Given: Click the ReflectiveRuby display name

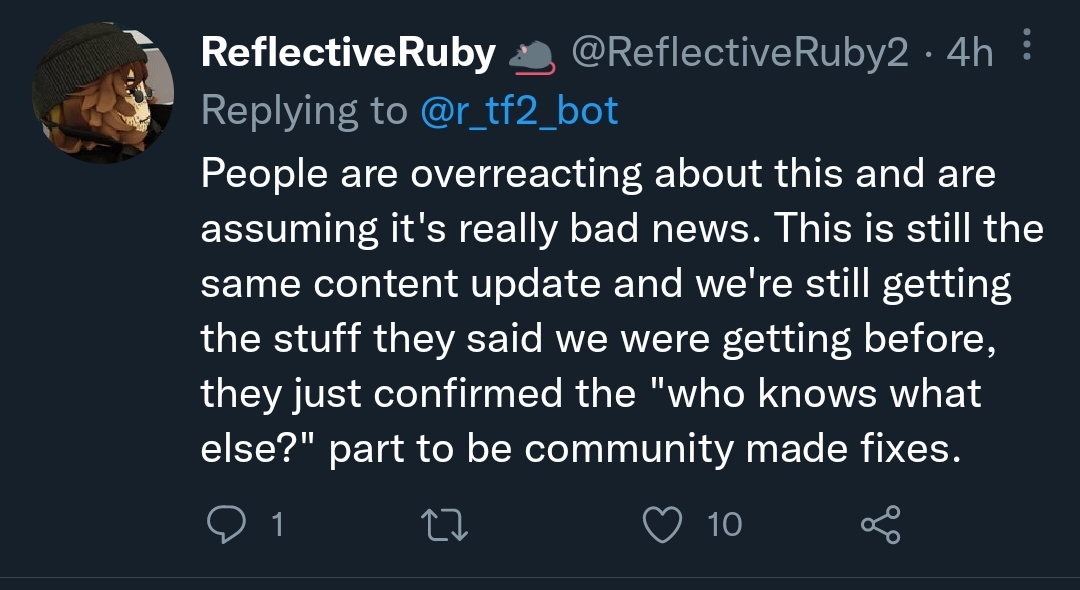Looking at the screenshot, I should click(x=349, y=52).
